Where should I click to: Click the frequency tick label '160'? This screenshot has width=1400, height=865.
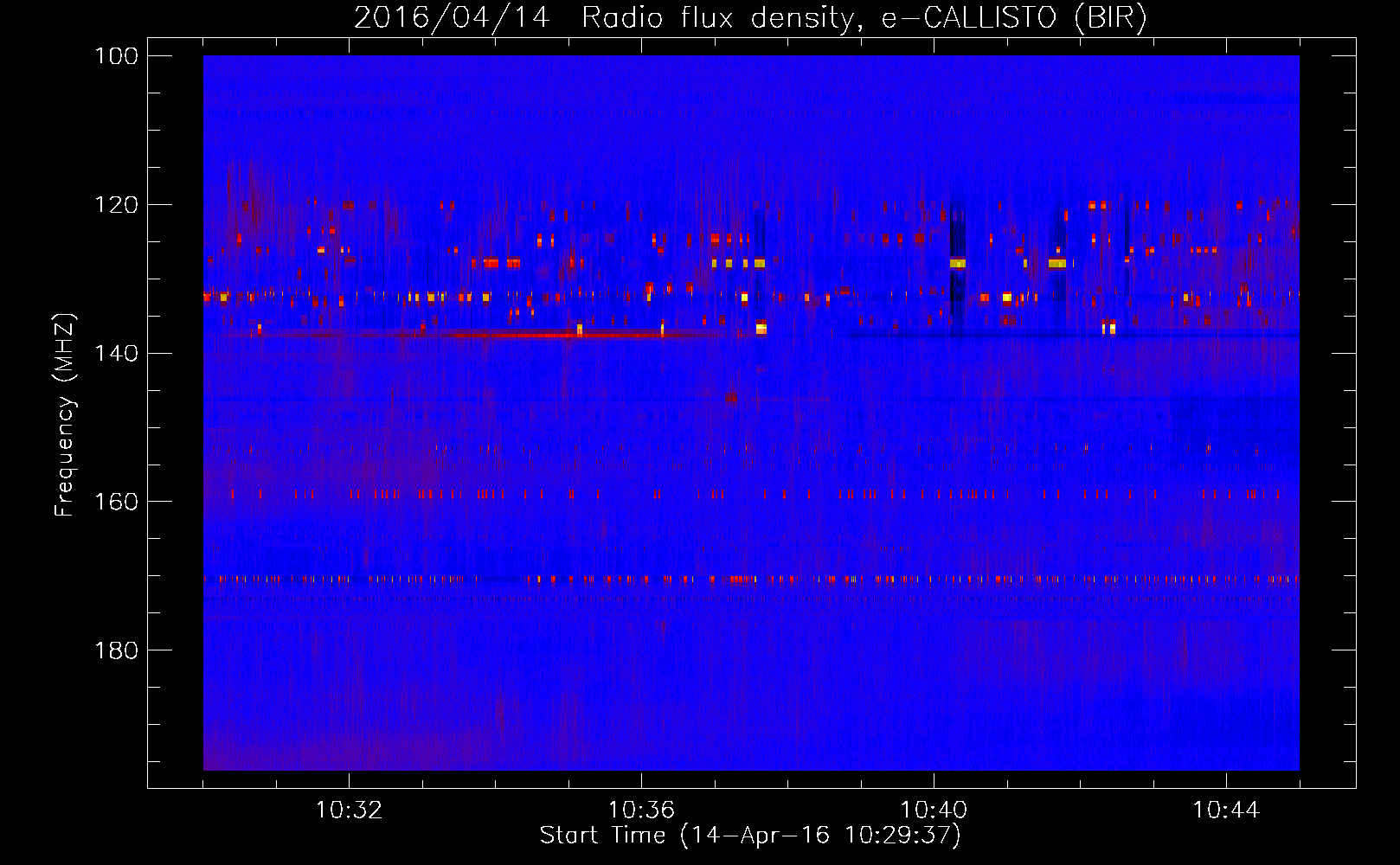(118, 502)
